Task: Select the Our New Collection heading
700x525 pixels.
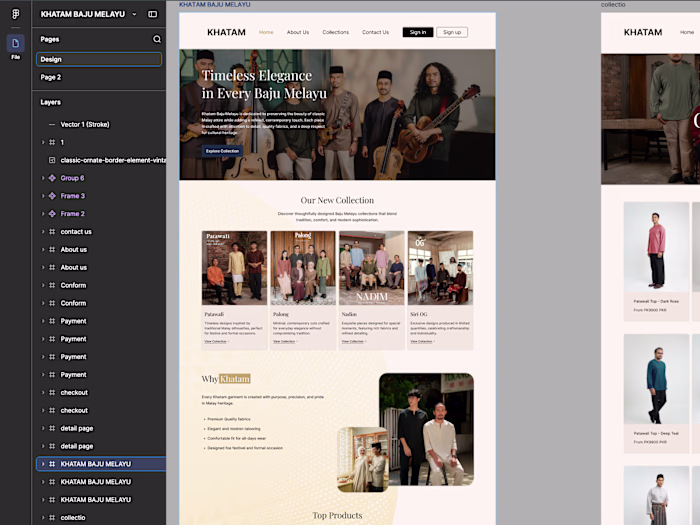Action: [x=338, y=200]
